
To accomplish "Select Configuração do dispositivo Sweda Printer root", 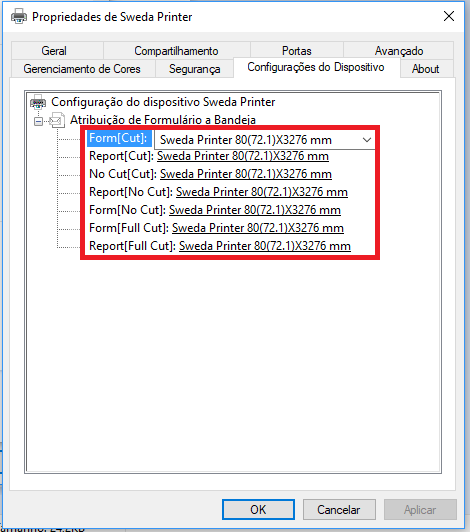I will 163,102.
